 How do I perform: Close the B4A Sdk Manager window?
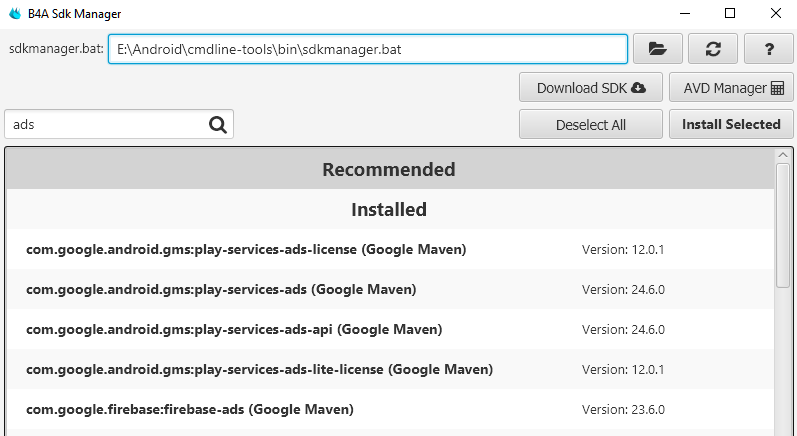(775, 14)
